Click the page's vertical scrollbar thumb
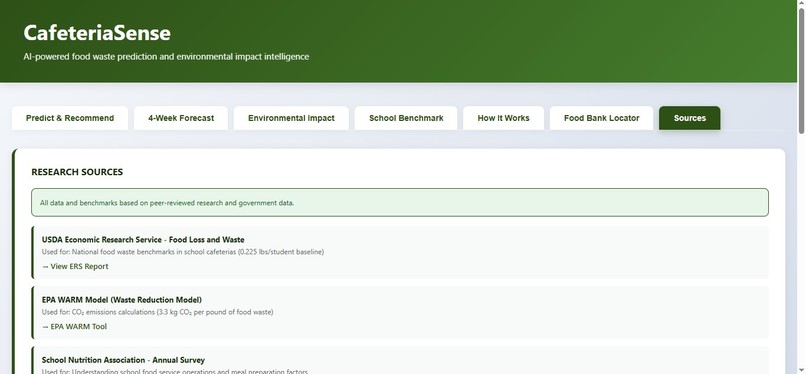Image resolution: width=806 pixels, height=374 pixels. click(801, 71)
